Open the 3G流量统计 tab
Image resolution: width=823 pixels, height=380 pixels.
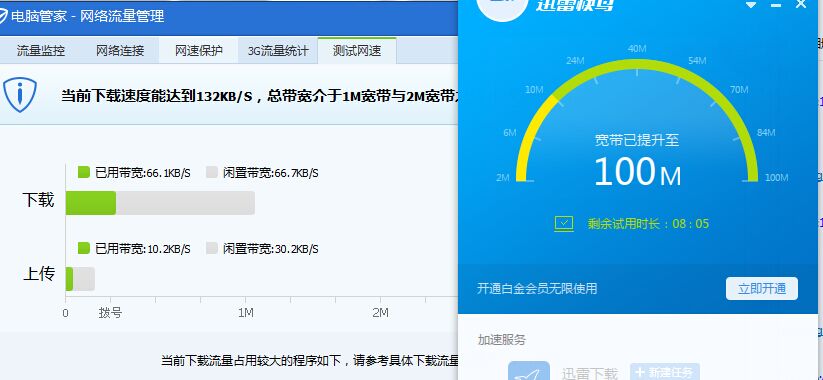point(278,51)
